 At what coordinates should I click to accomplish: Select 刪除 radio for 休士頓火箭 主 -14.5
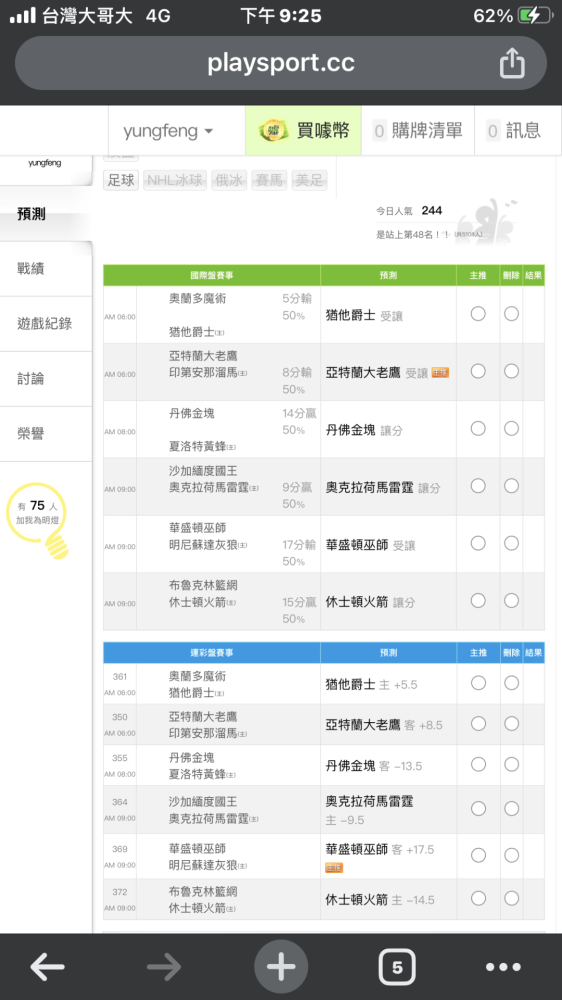(x=511, y=898)
